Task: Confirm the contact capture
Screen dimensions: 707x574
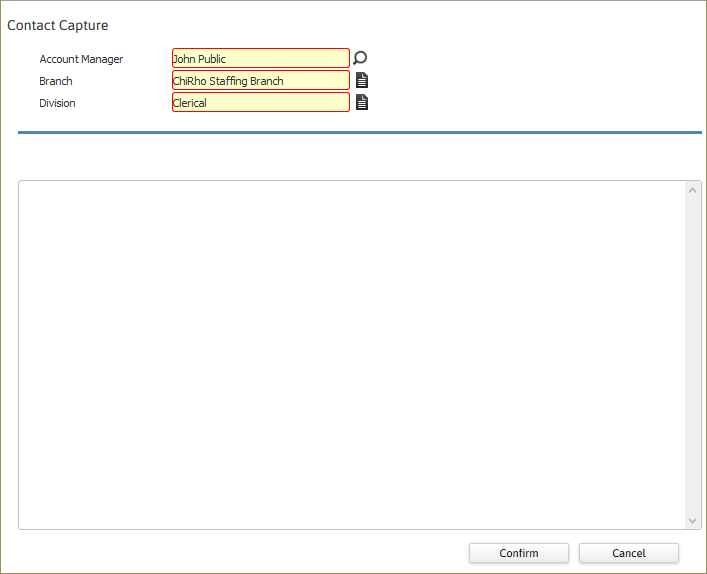Action: tap(519, 553)
